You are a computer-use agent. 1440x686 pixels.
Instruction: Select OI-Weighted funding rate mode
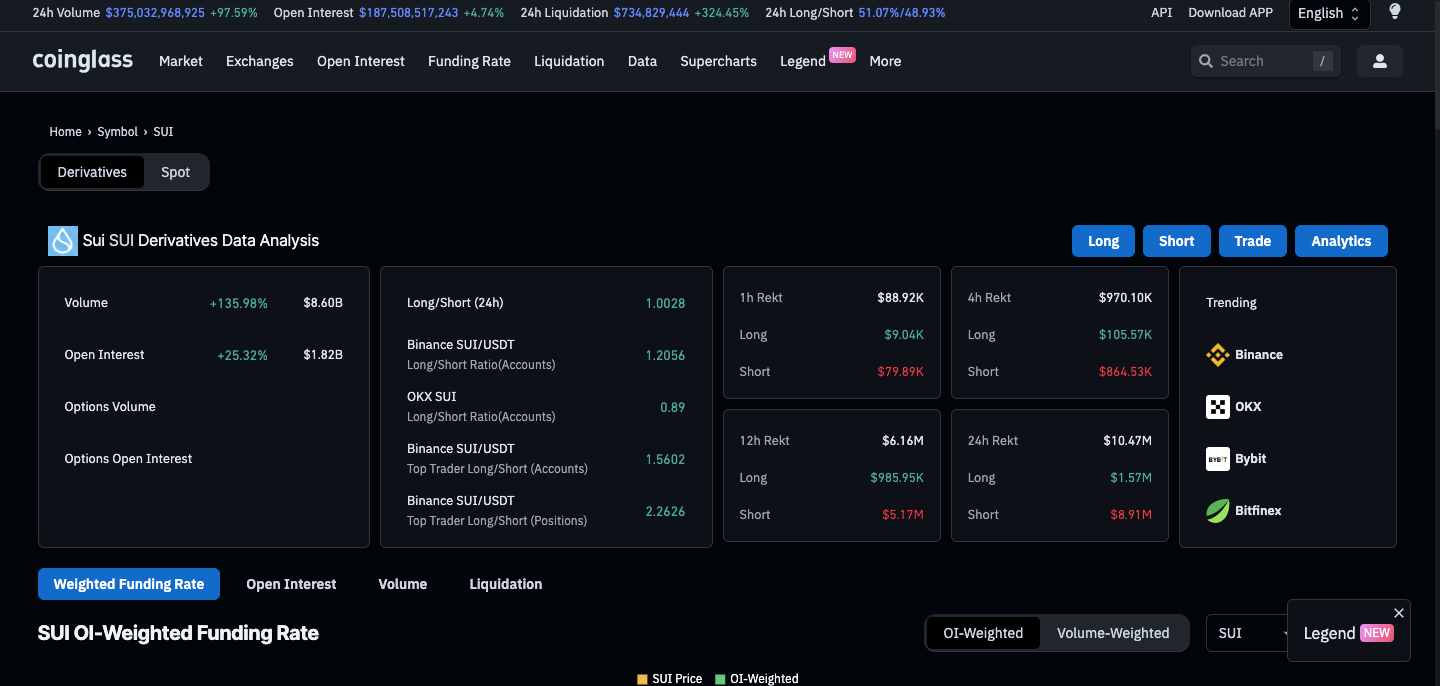coord(982,633)
